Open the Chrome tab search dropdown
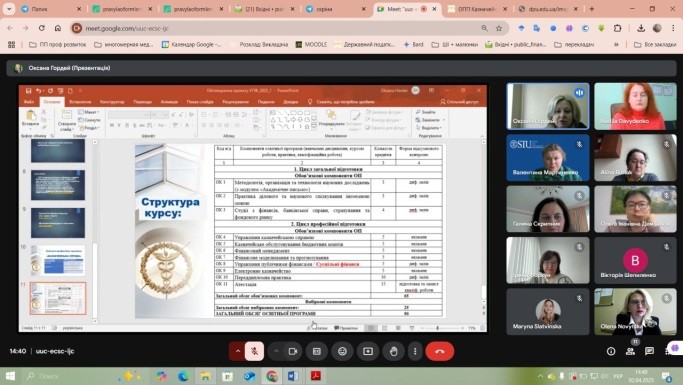Image resolution: width=683 pixels, height=385 pixels. [9, 9]
